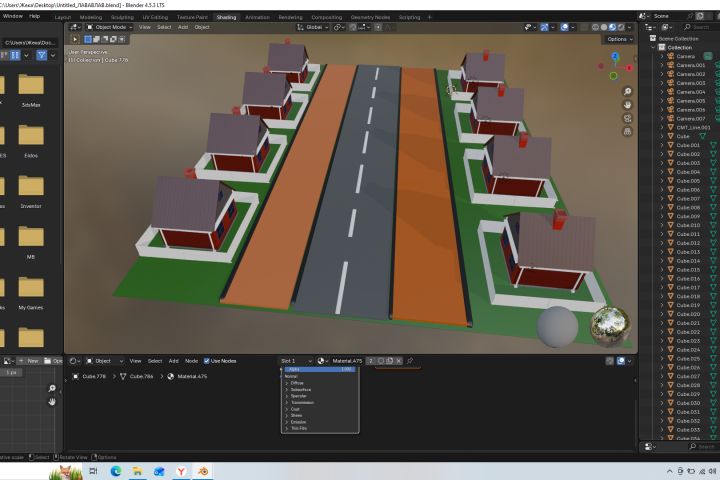Click the Camera.003 object icon
Screen dimensions: 720x480
click(x=670, y=83)
